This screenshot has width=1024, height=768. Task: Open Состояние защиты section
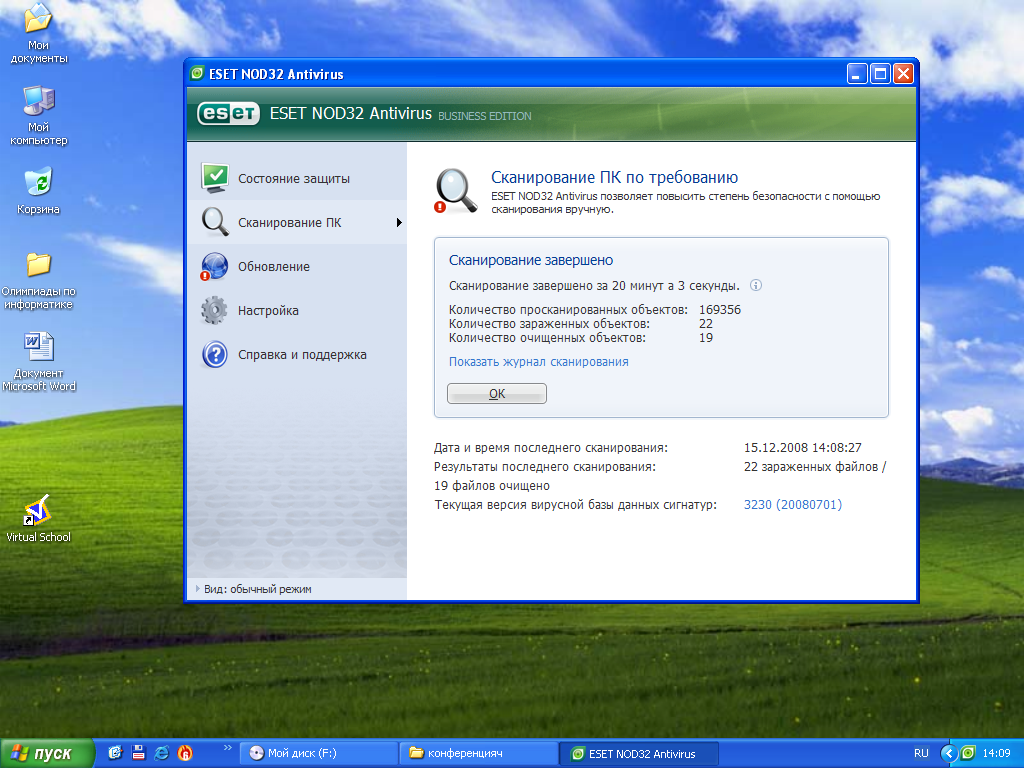pos(296,178)
